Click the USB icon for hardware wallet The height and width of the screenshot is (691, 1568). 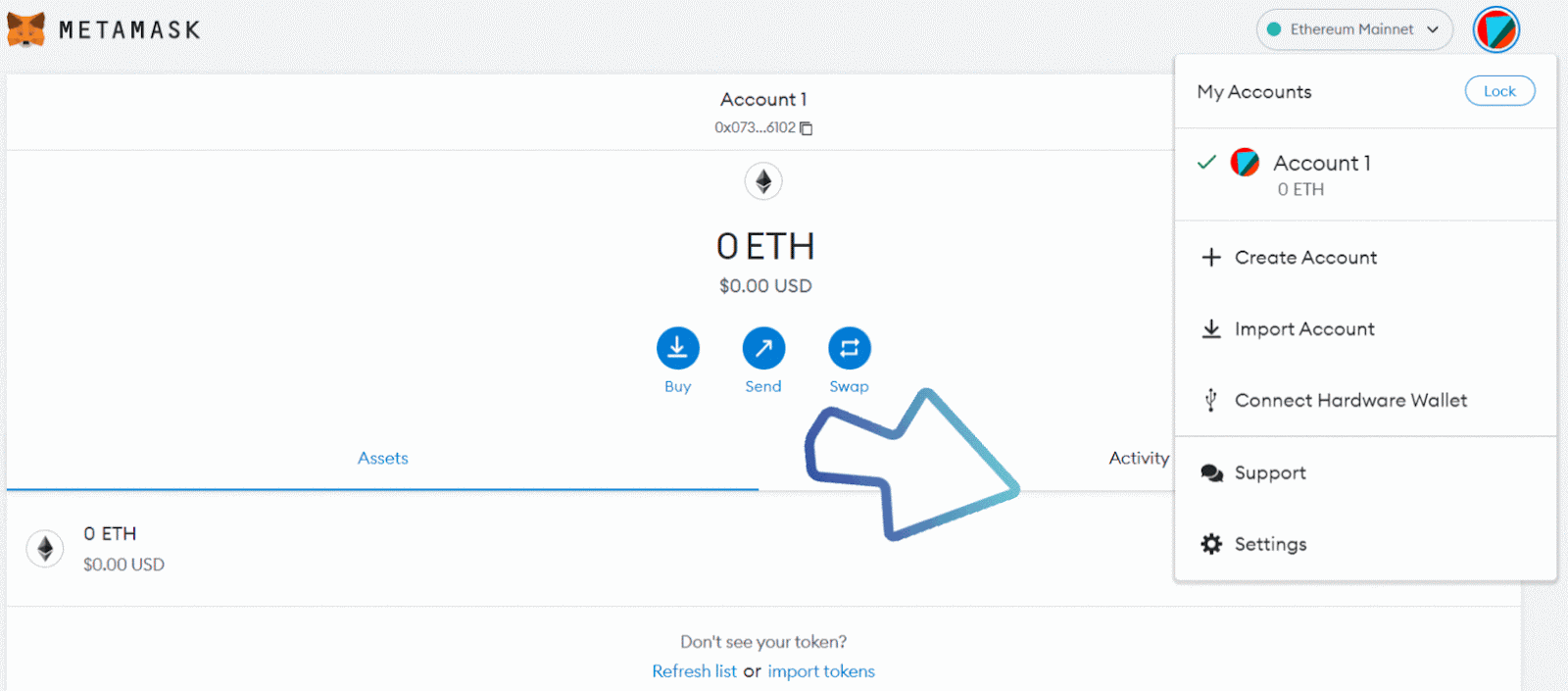tap(1211, 400)
